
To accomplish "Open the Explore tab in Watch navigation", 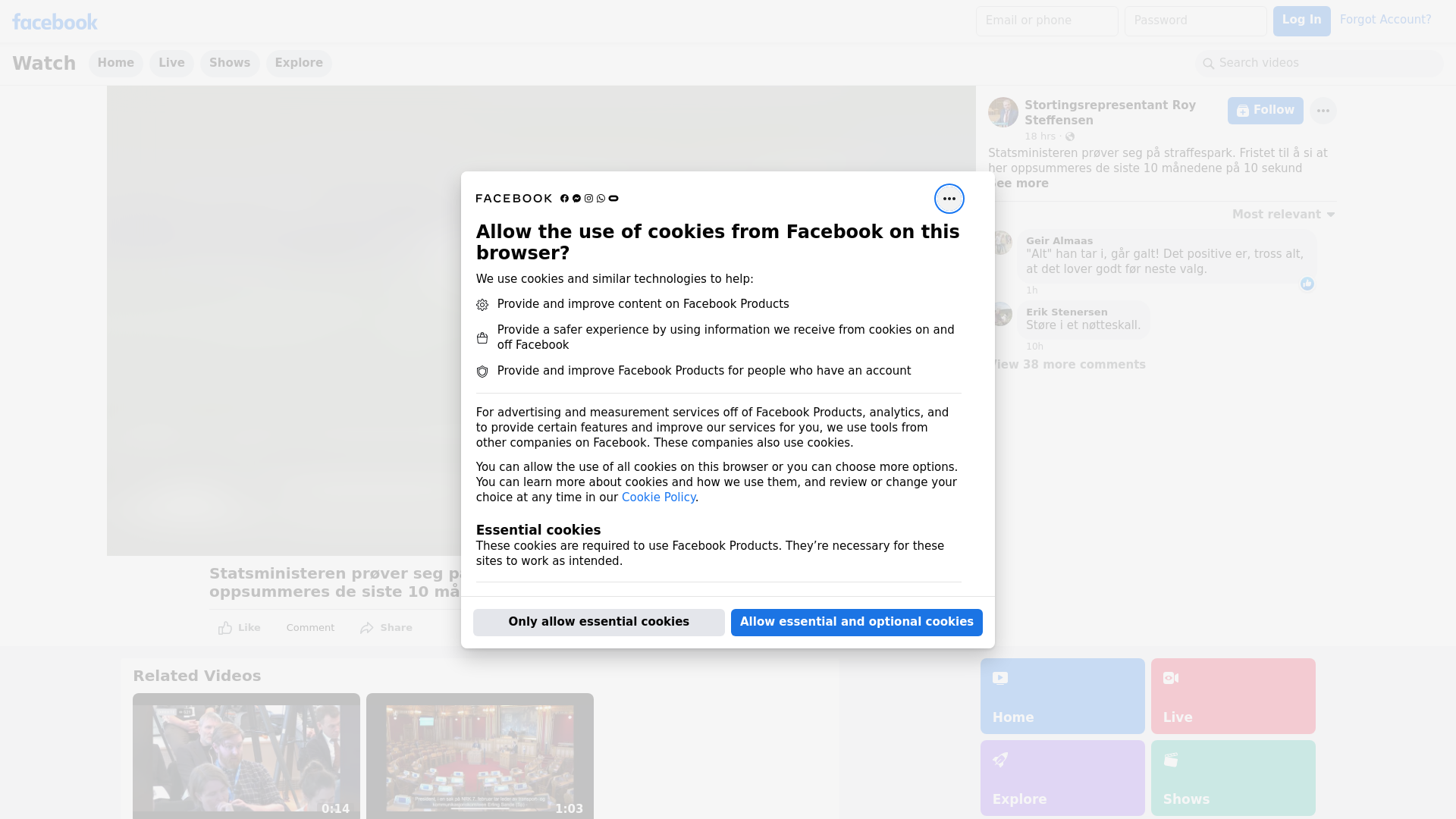I will 299,63.
